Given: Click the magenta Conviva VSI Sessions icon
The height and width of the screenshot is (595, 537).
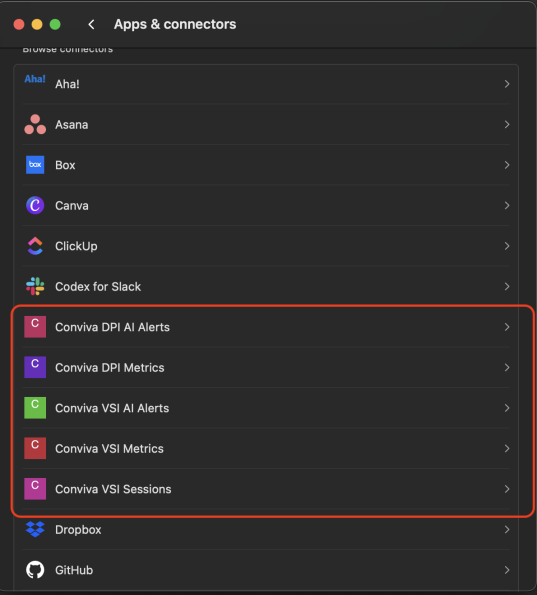Looking at the screenshot, I should [35, 489].
